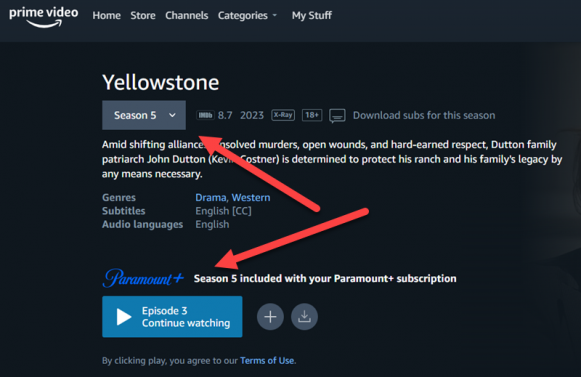Go to the Home tab

(x=107, y=16)
